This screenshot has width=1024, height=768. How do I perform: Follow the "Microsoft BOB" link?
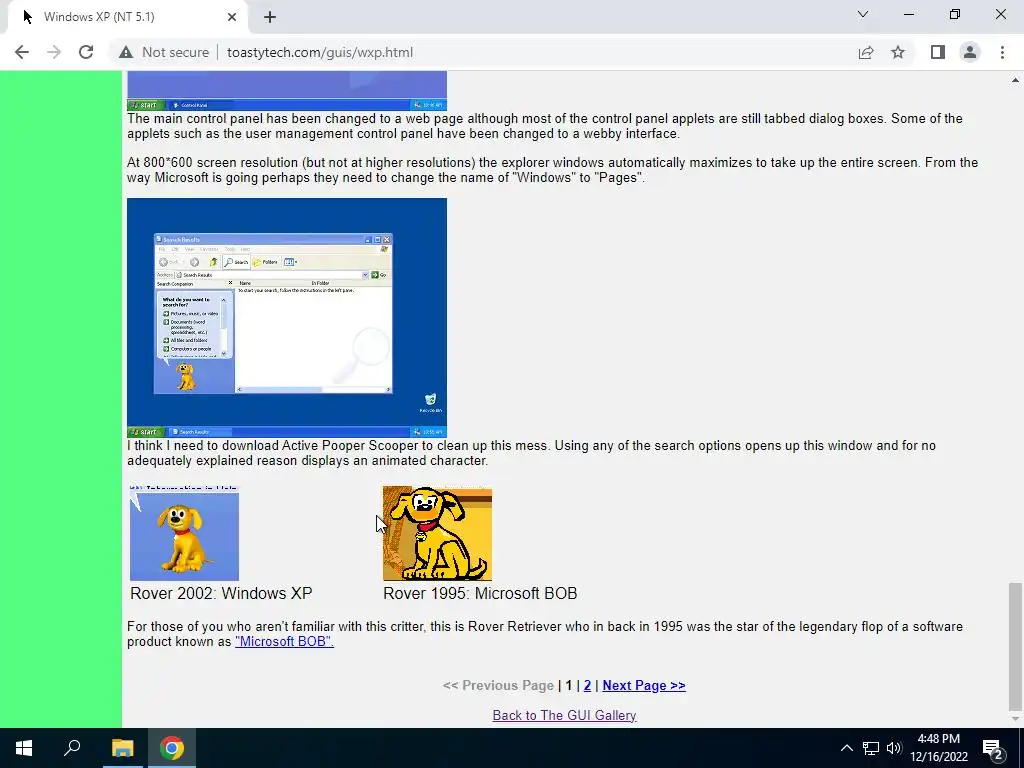pyautogui.click(x=284, y=641)
